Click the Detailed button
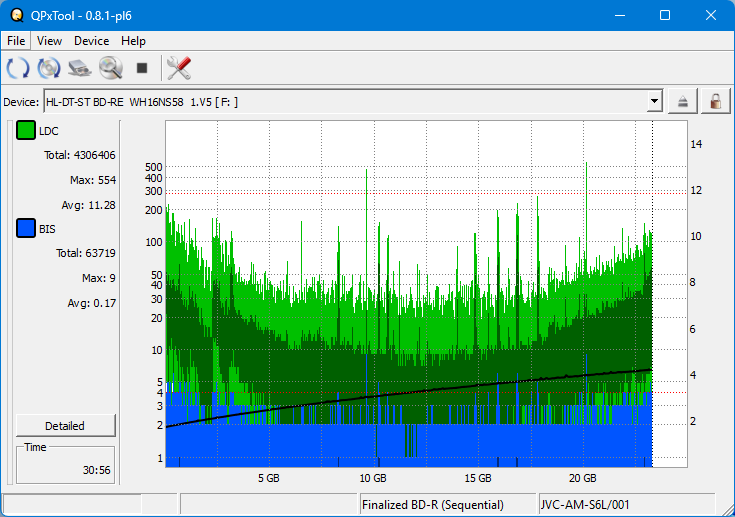 tap(65, 425)
